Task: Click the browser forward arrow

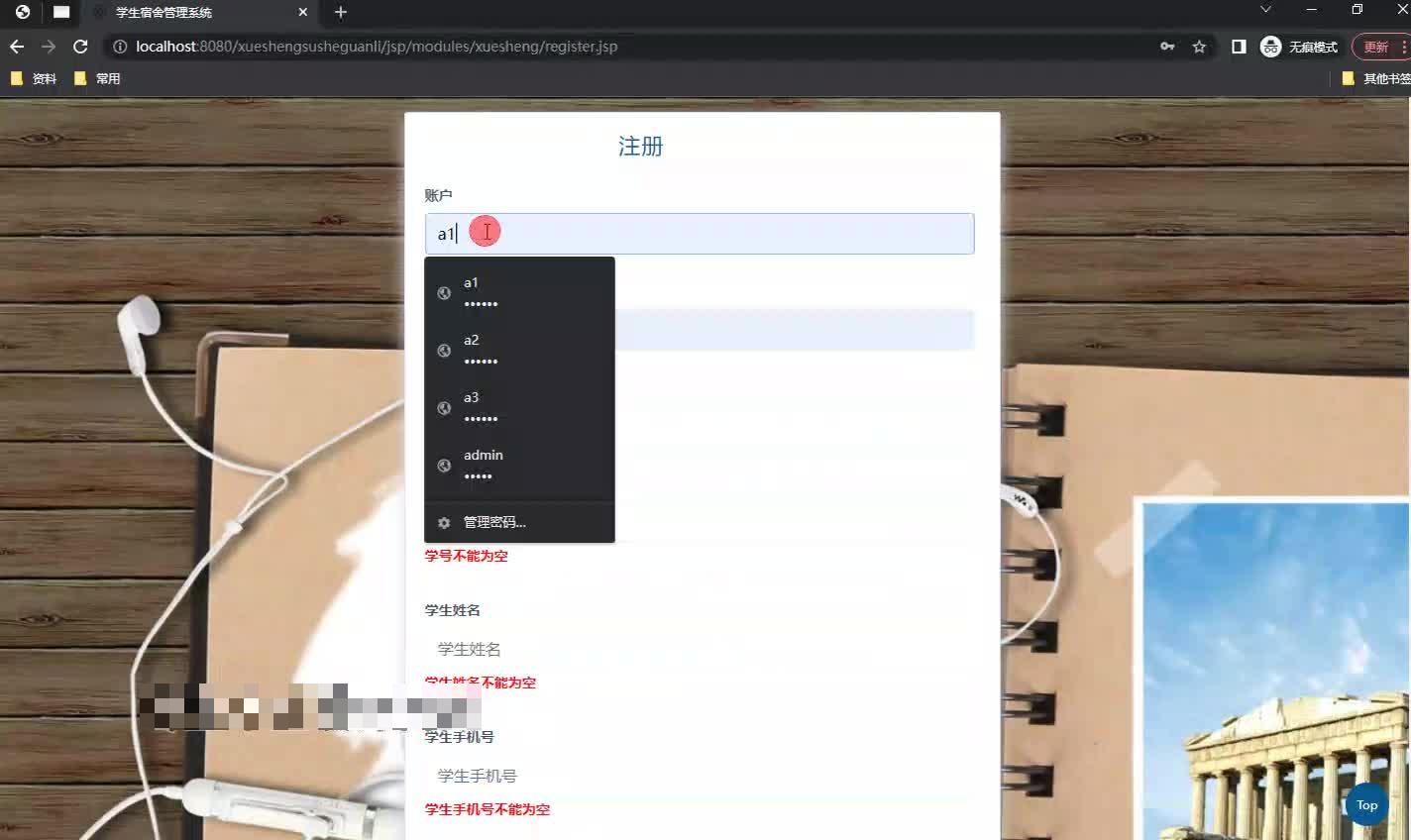Action: pyautogui.click(x=49, y=47)
